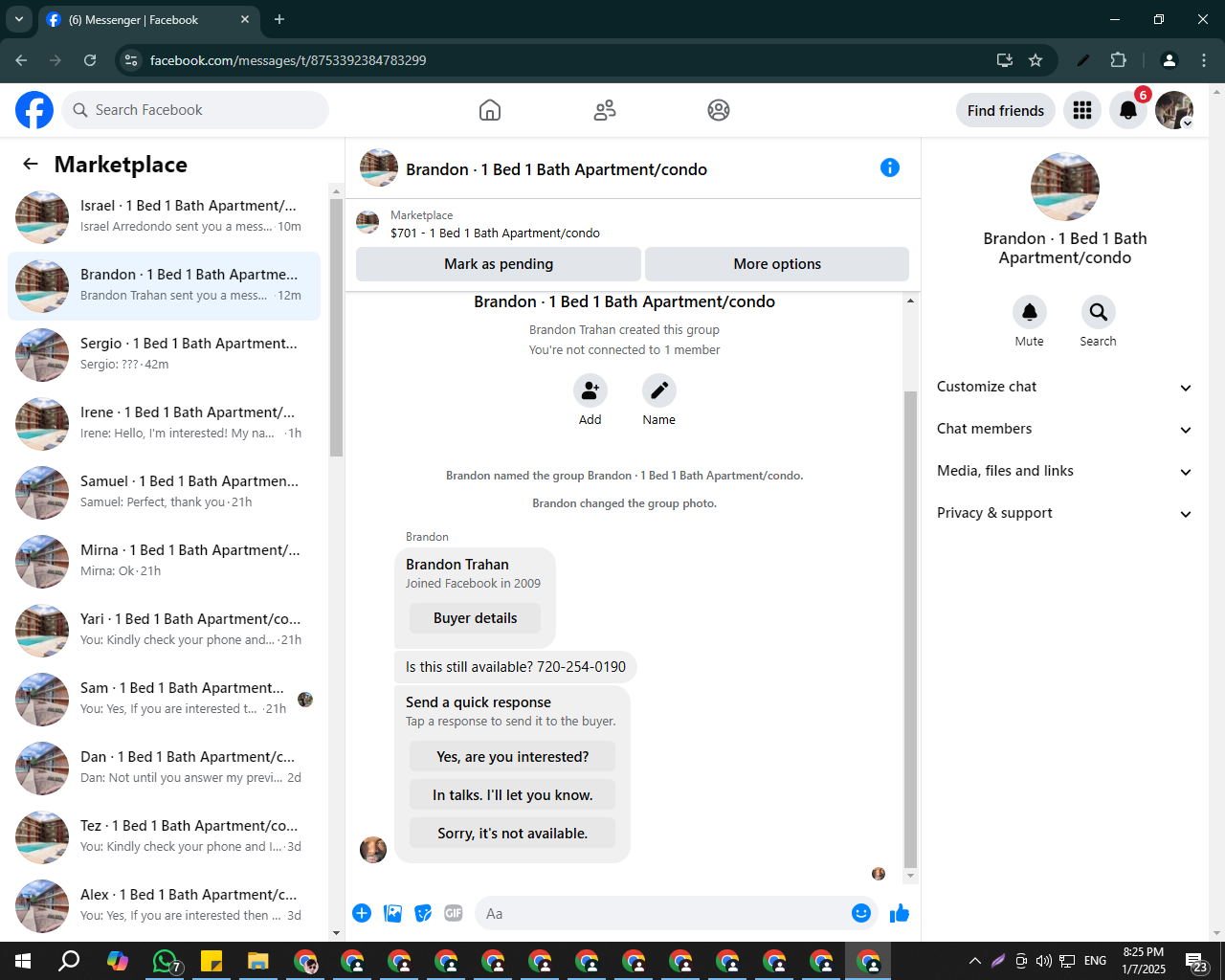Open Sergio's apartment conversation
This screenshot has width=1225, height=980.
165,355
